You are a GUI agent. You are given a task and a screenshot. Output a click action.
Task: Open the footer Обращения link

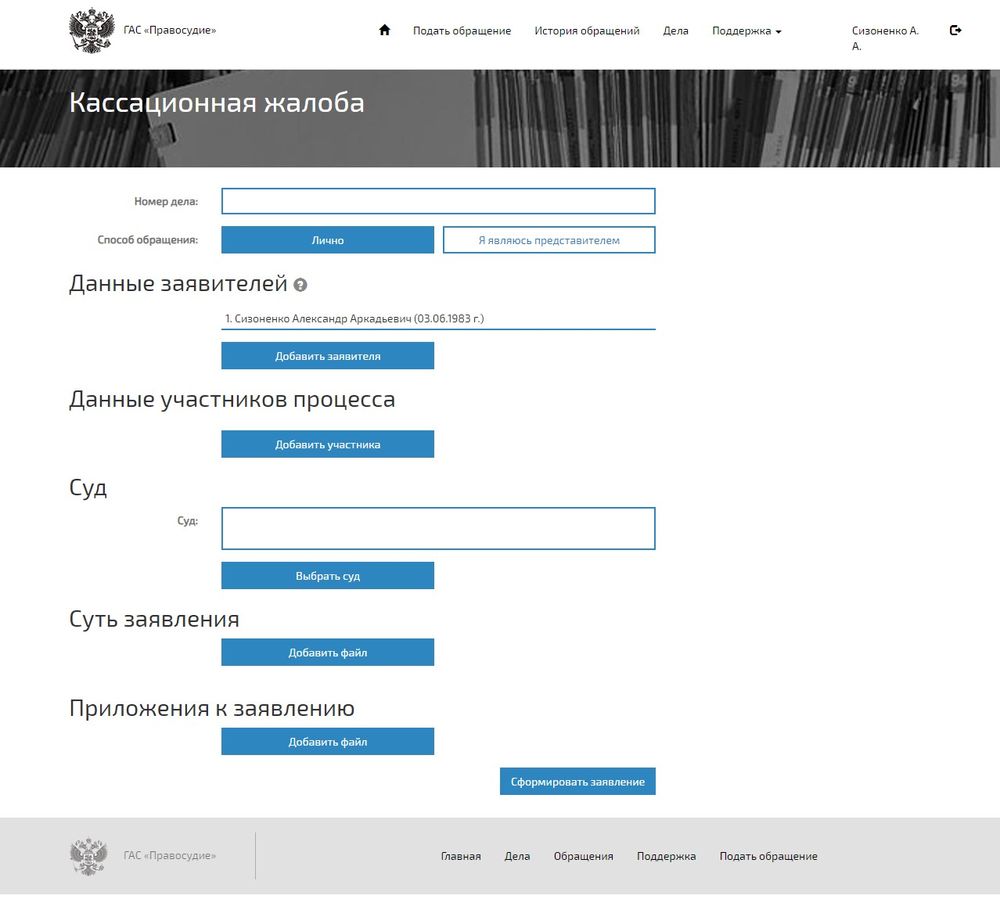[x=583, y=856]
